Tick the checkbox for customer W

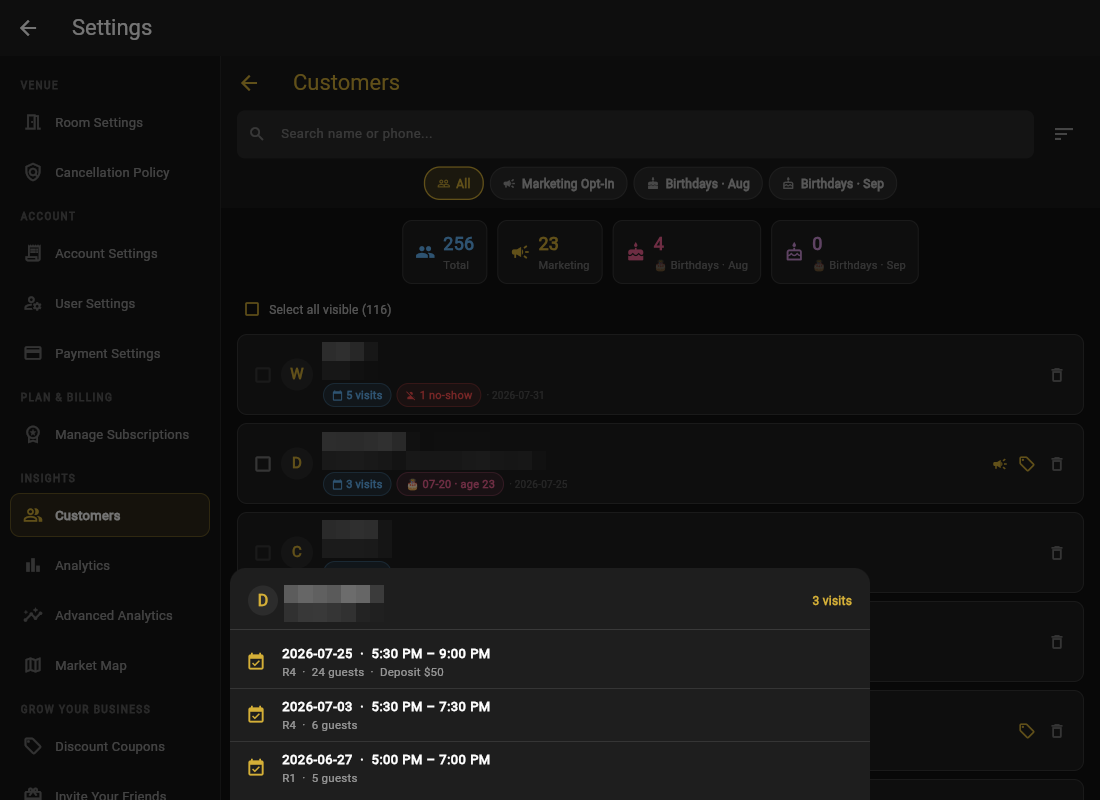pos(263,375)
